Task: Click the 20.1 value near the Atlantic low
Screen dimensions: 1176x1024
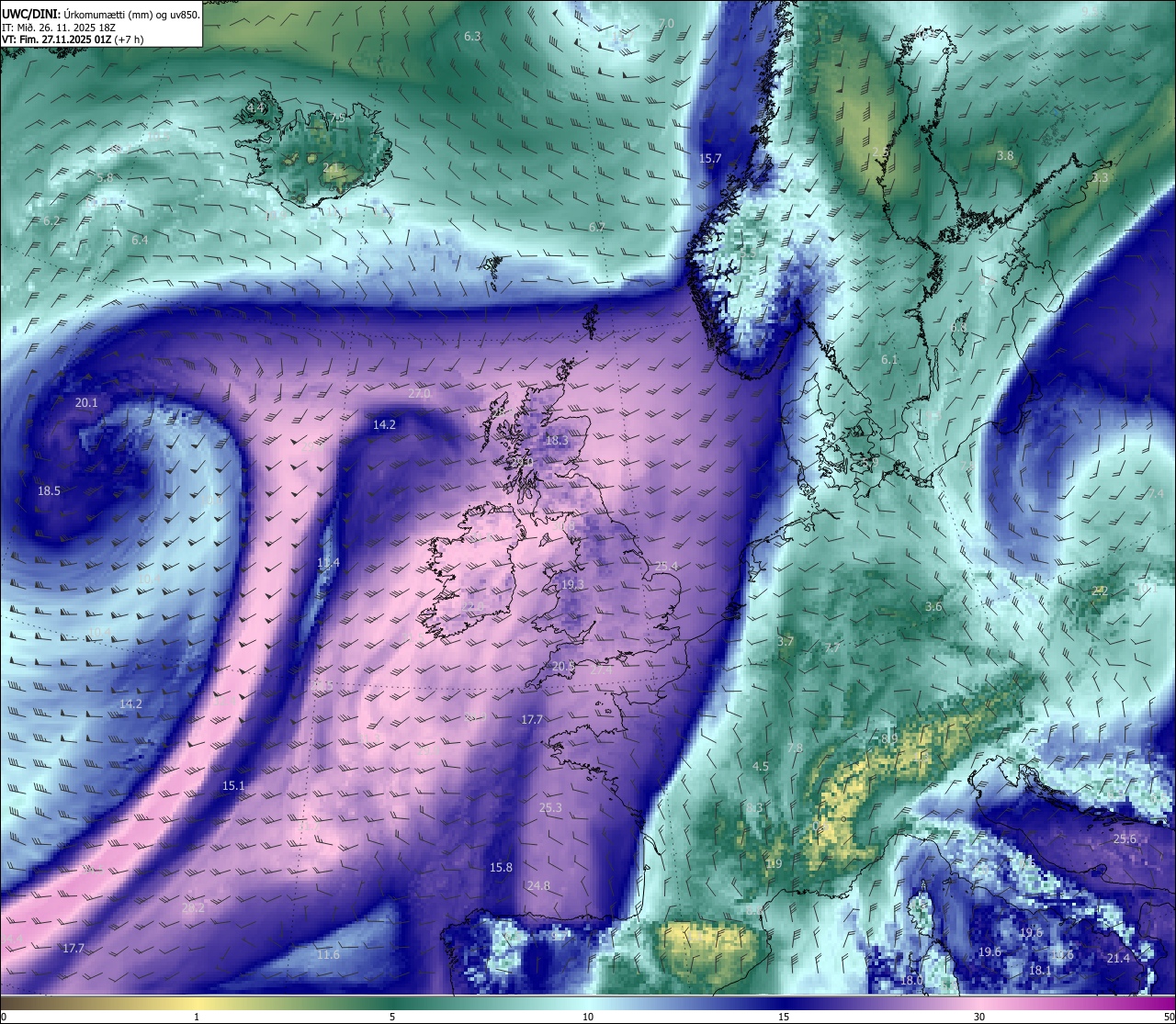Action: tap(86, 402)
